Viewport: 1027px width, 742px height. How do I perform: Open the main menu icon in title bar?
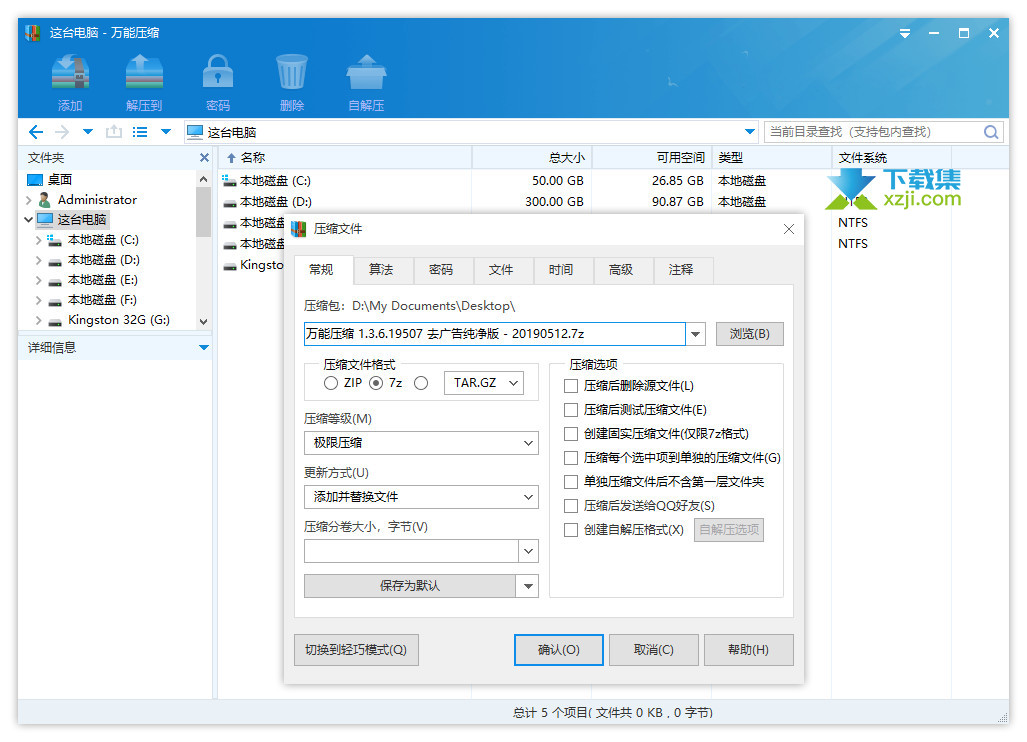coord(905,33)
